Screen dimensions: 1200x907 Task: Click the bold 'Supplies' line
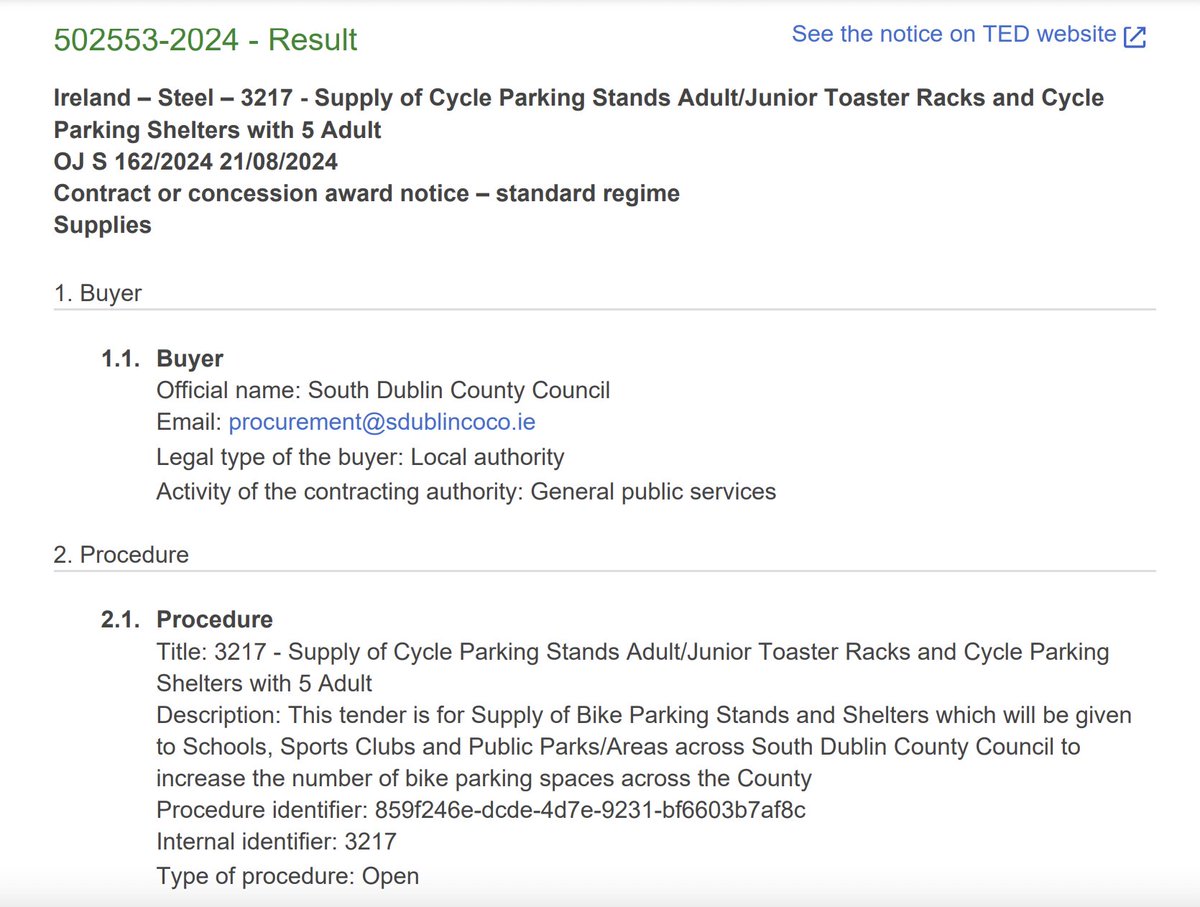click(x=102, y=225)
